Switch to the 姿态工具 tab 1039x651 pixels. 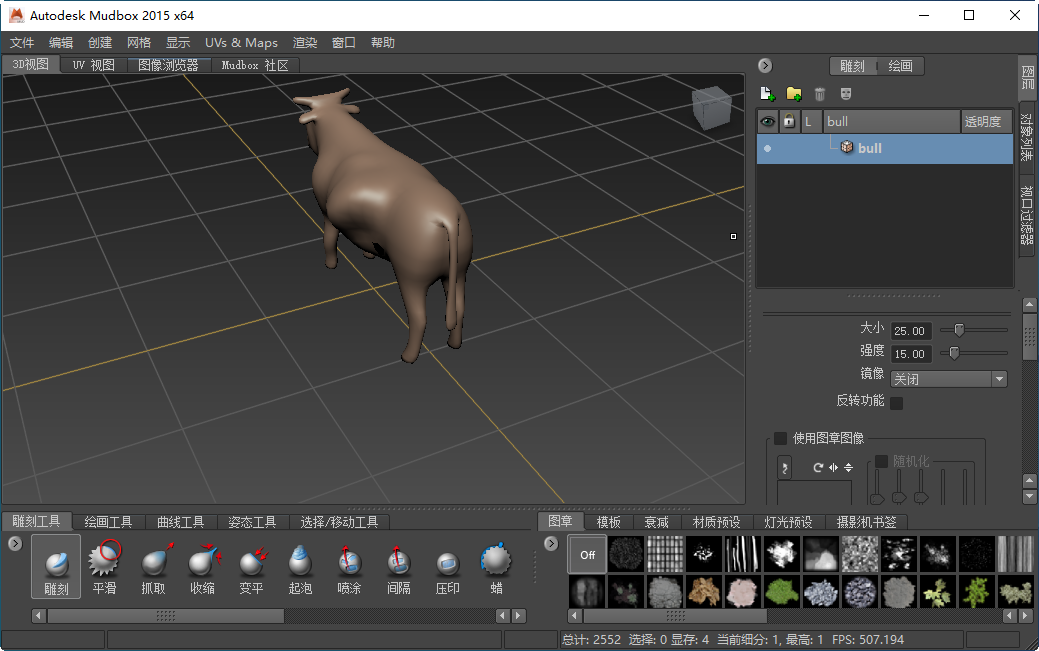(252, 522)
